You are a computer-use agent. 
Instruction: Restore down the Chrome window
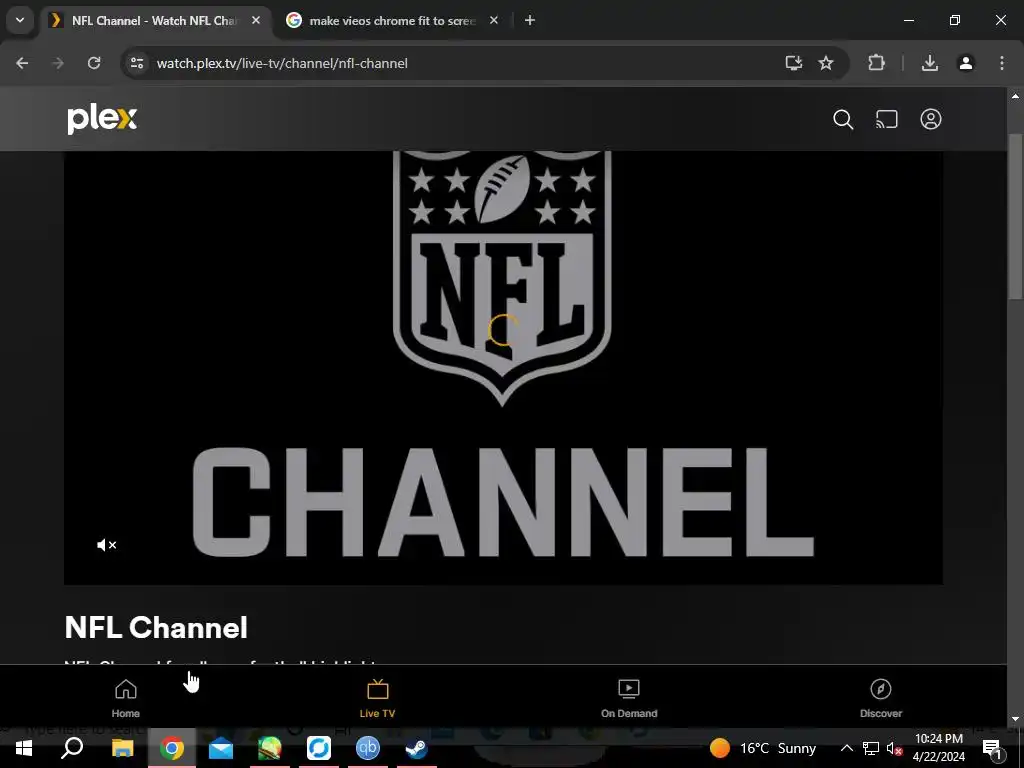(x=955, y=21)
